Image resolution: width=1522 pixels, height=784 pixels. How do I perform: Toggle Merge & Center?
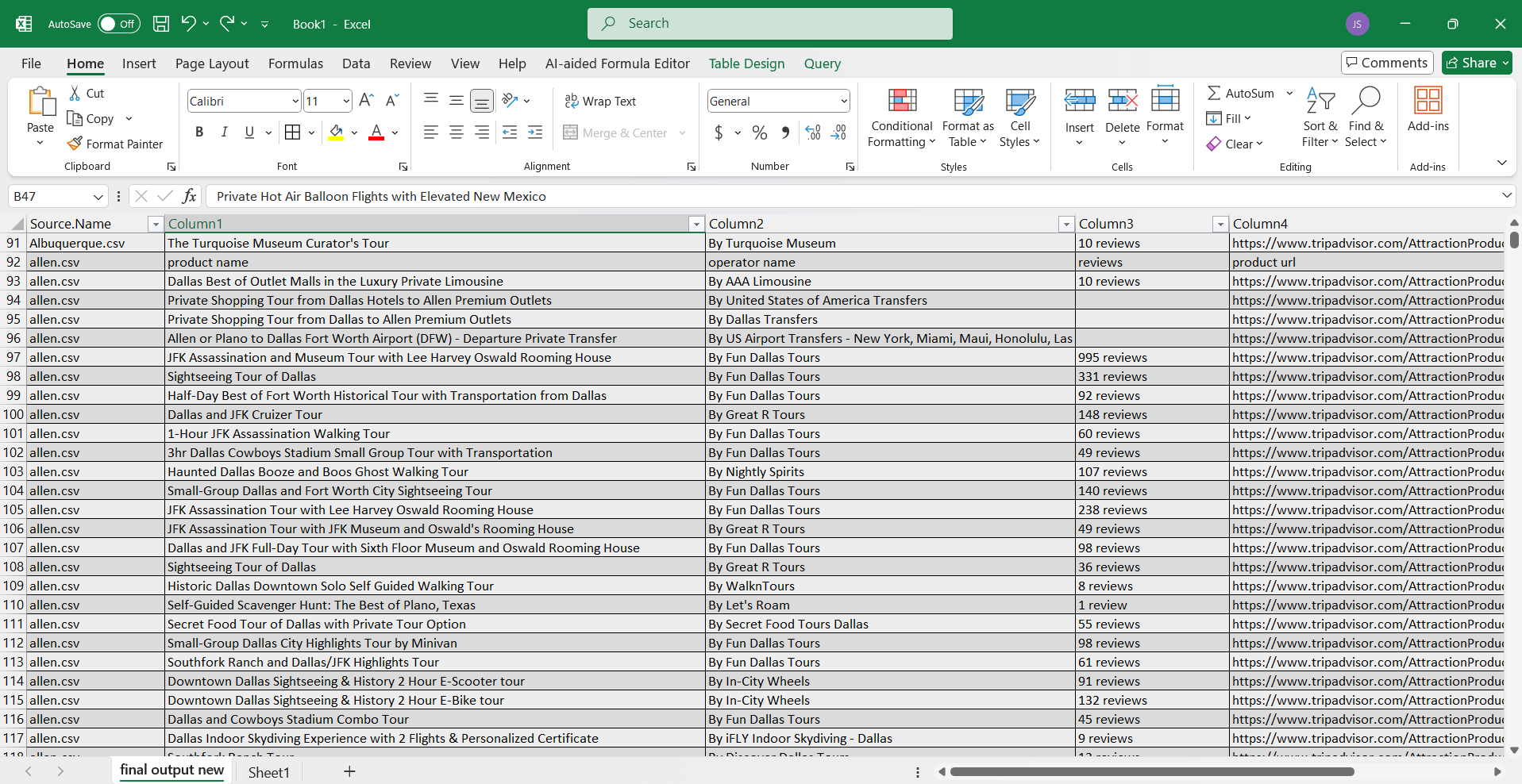[x=615, y=133]
